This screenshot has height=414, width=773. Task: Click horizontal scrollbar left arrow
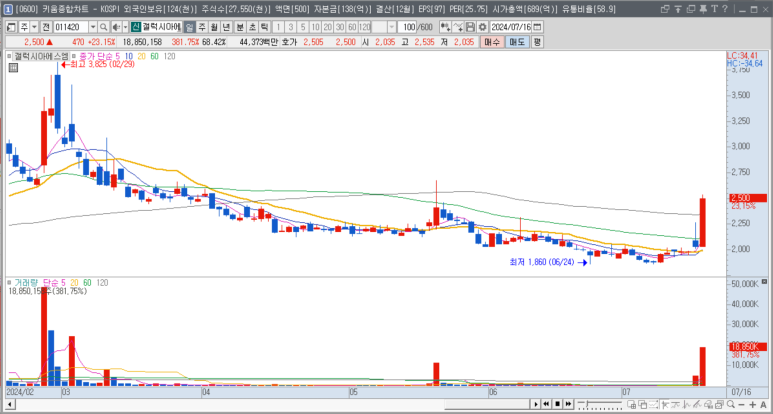point(8,404)
